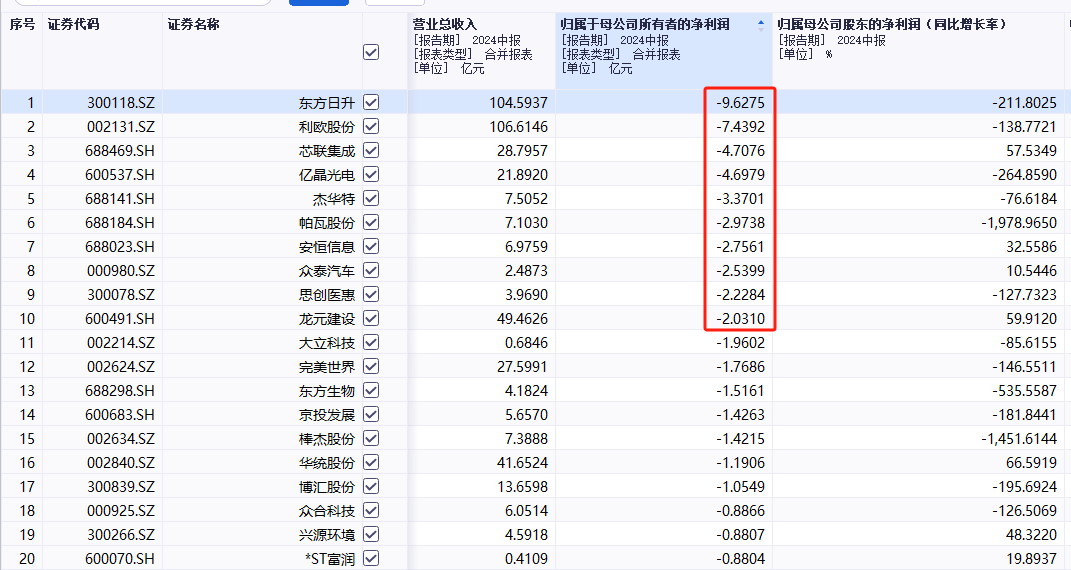This screenshot has width=1071, height=570.
Task: Click the sort arrow on net profit column
Action: pyautogui.click(x=761, y=25)
